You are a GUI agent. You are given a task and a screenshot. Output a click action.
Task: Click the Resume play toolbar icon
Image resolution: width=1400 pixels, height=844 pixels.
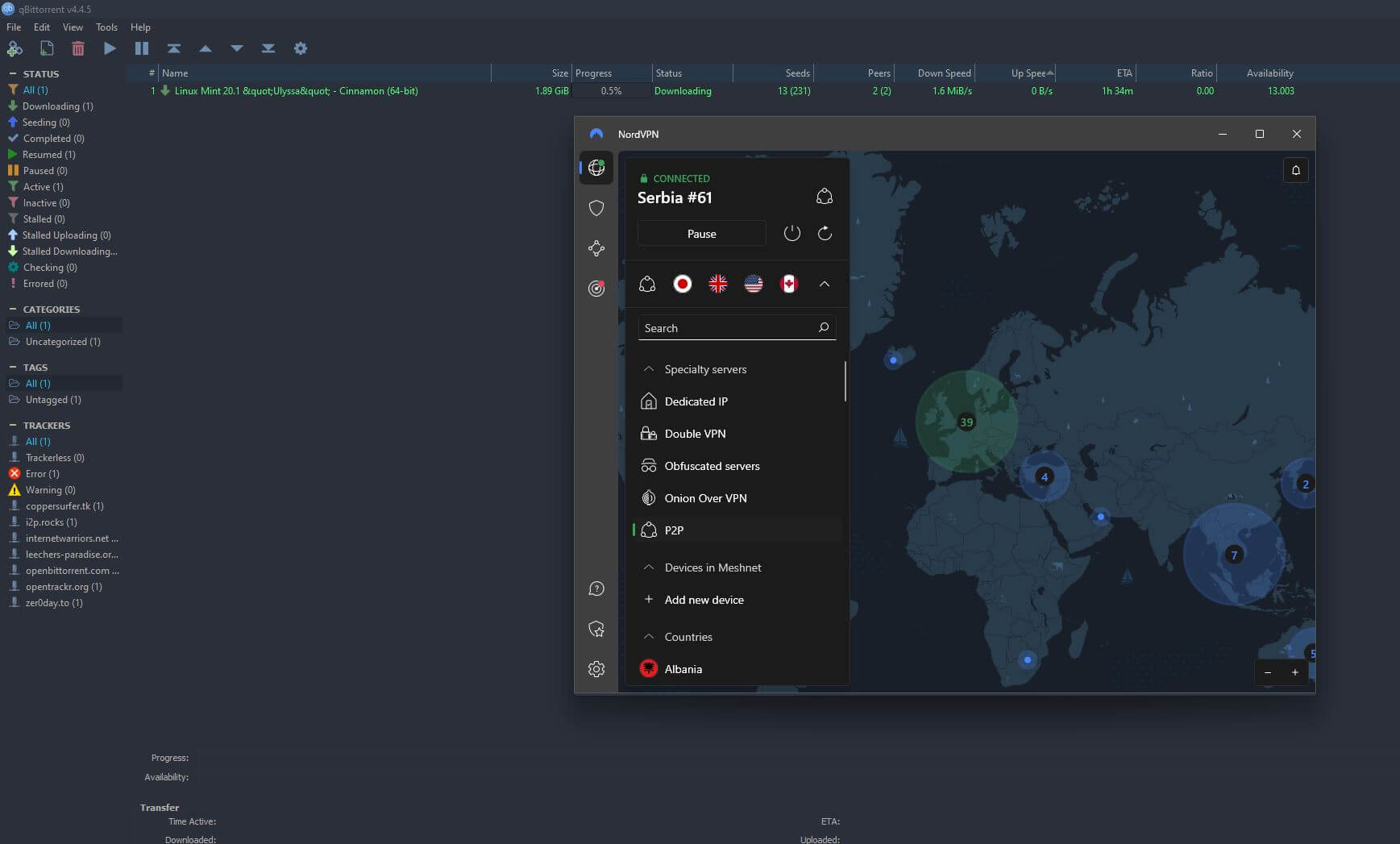(110, 48)
